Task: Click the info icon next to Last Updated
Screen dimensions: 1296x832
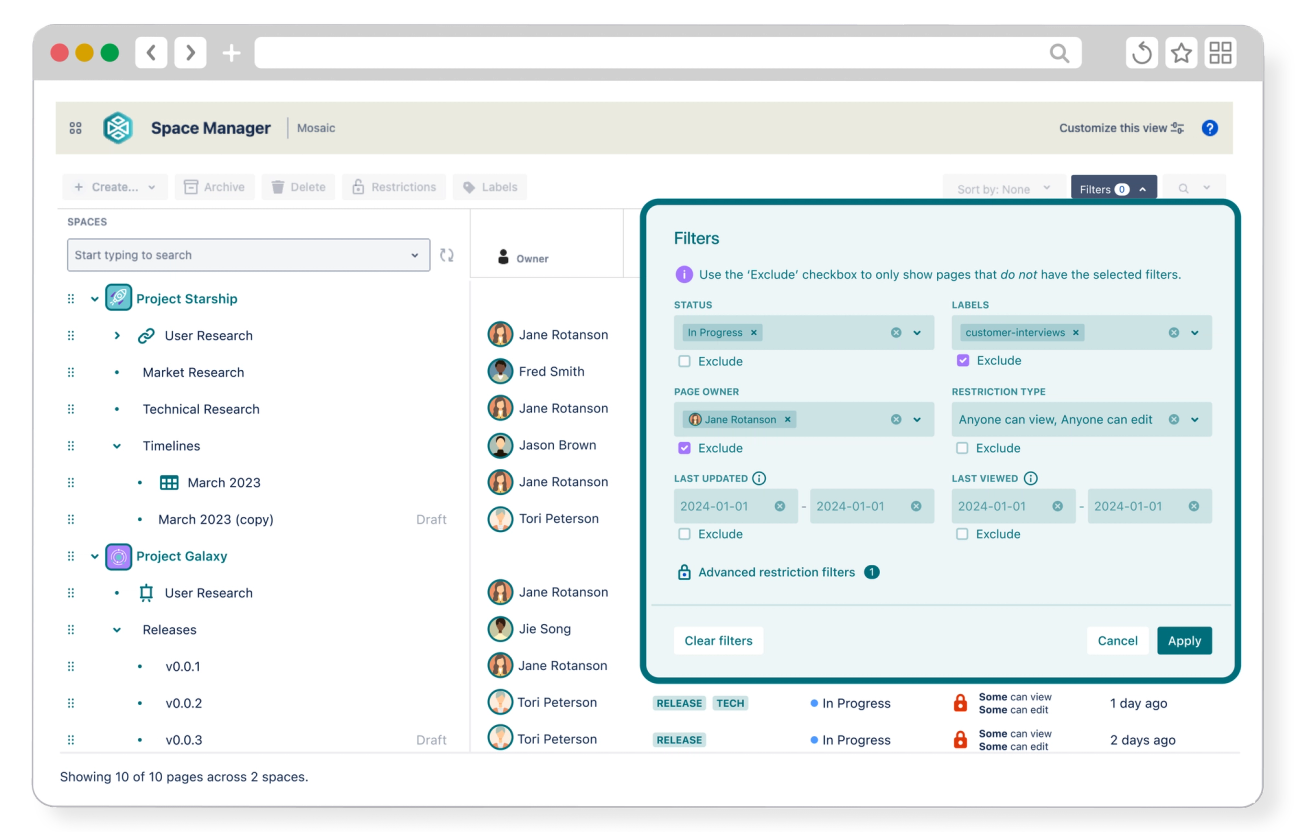Action: click(759, 478)
